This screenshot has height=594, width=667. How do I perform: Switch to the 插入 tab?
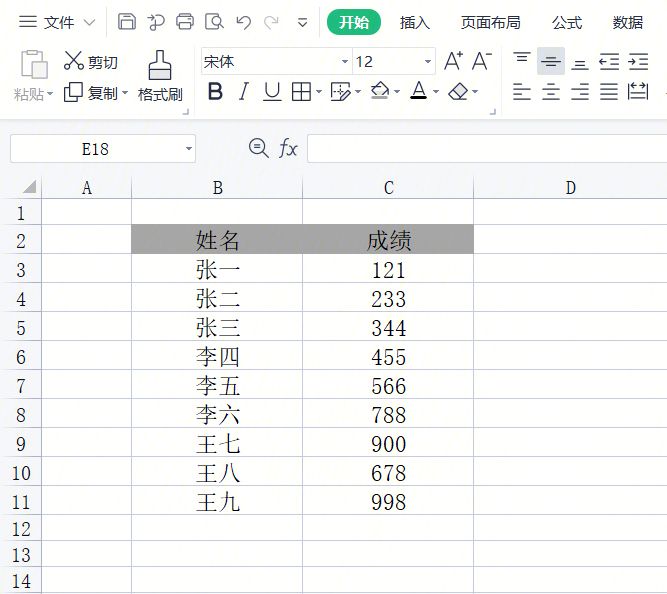pyautogui.click(x=414, y=23)
